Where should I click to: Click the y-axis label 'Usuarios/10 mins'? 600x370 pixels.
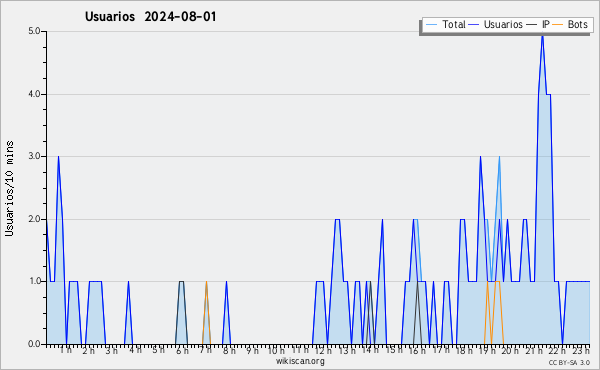tap(10, 189)
